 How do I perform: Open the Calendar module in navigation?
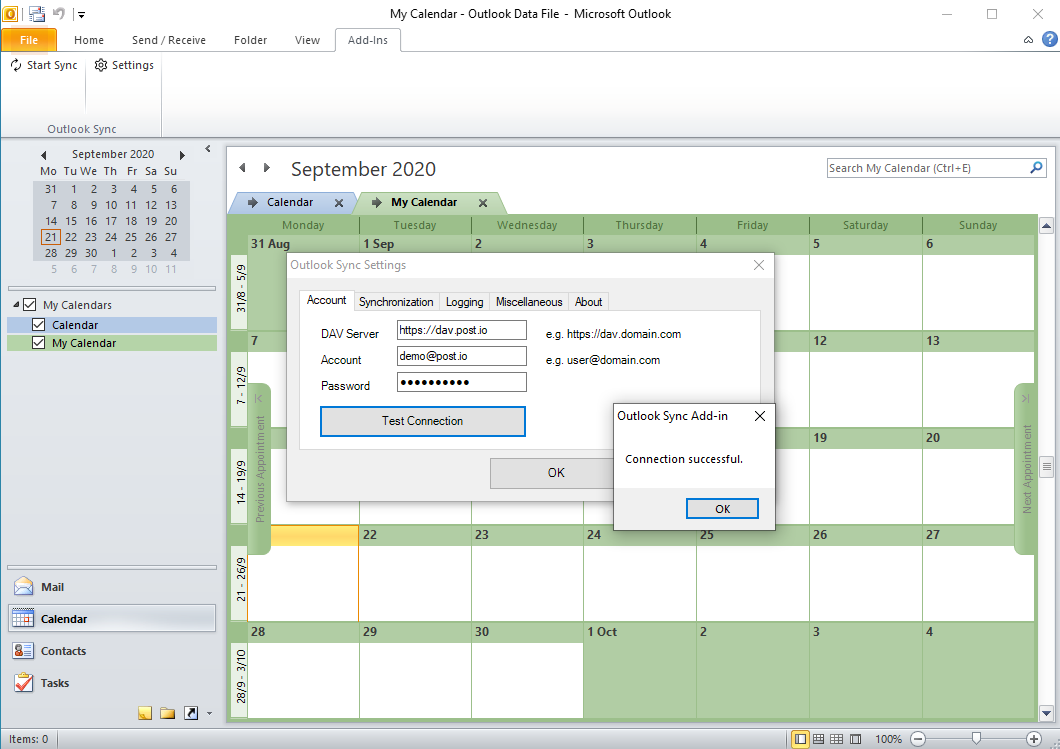(112, 619)
